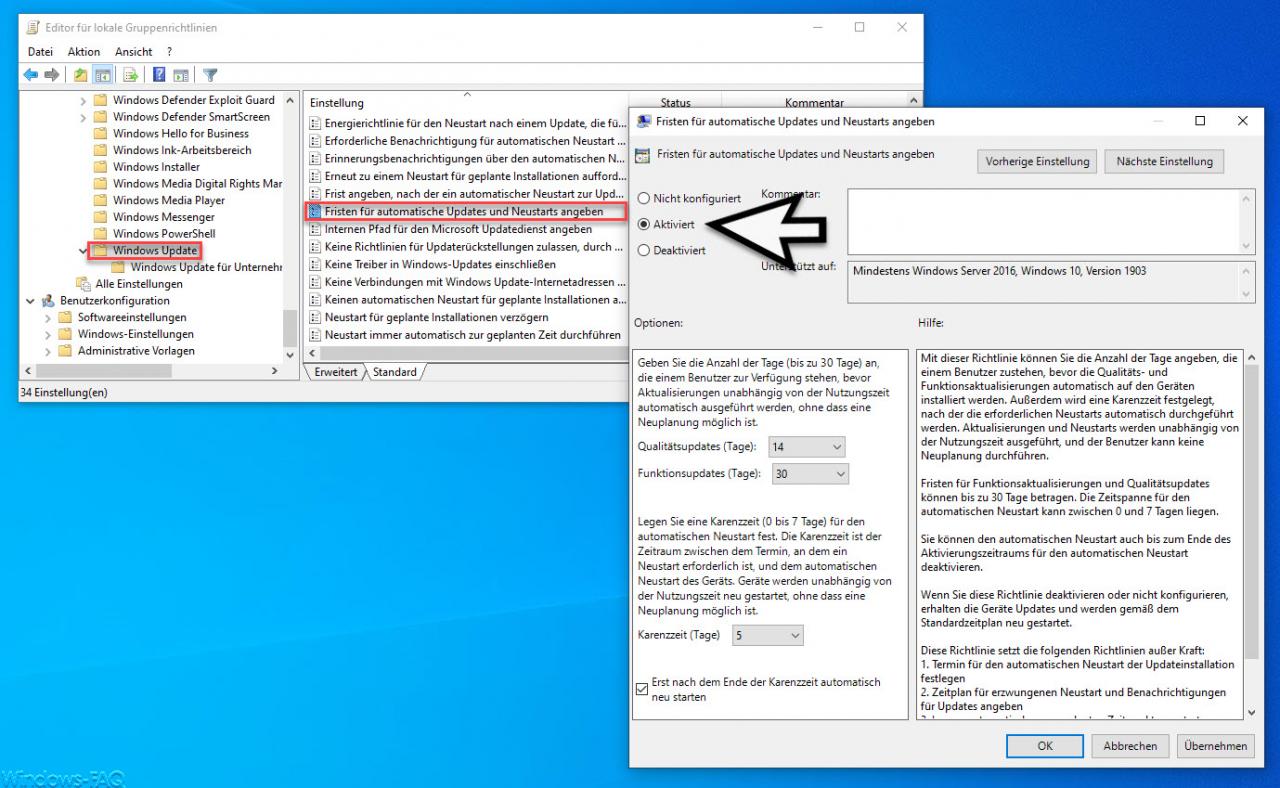The width and height of the screenshot is (1280, 788).
Task: Select Fristen für automatische Updates list entry
Action: pyautogui.click(x=464, y=212)
